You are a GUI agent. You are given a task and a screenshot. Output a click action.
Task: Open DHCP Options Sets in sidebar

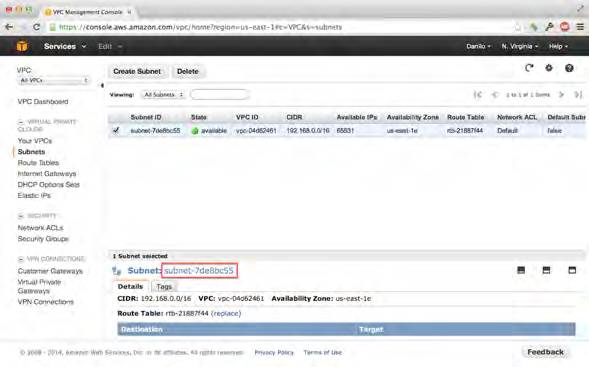click(x=48, y=184)
